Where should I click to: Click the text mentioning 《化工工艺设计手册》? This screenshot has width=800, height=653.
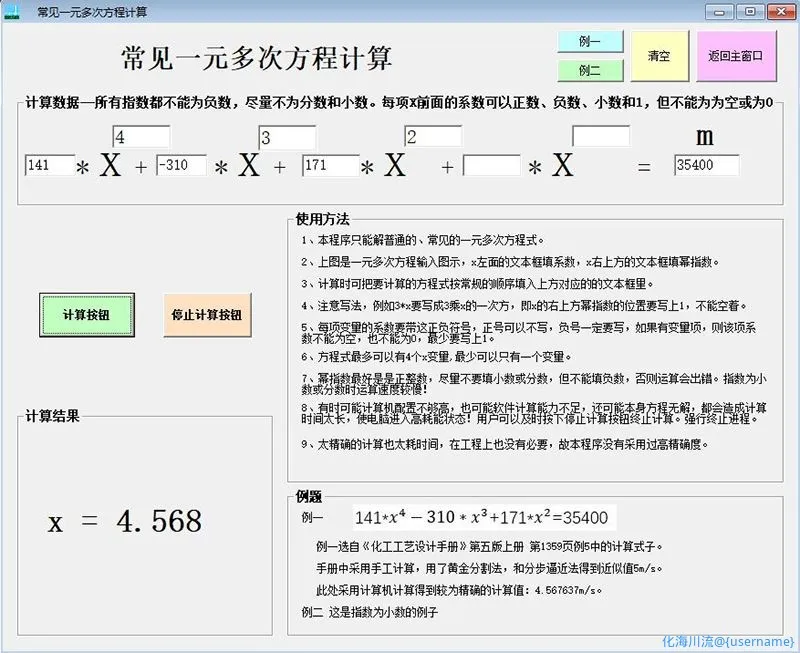coord(490,547)
